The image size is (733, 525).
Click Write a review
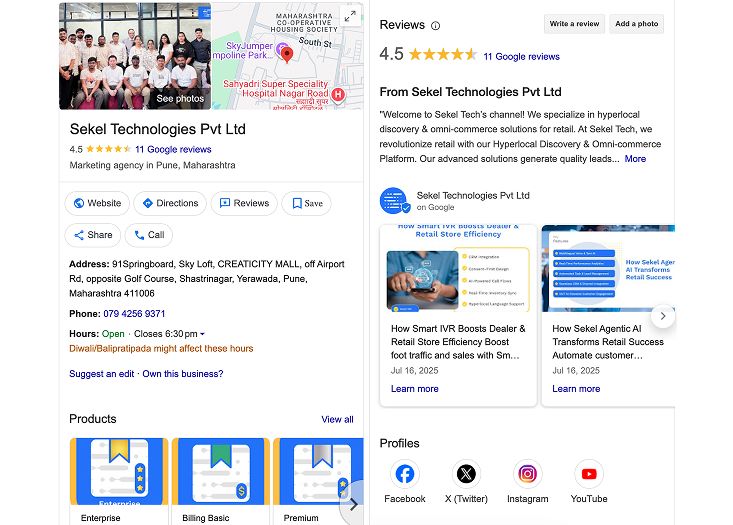[x=574, y=24]
